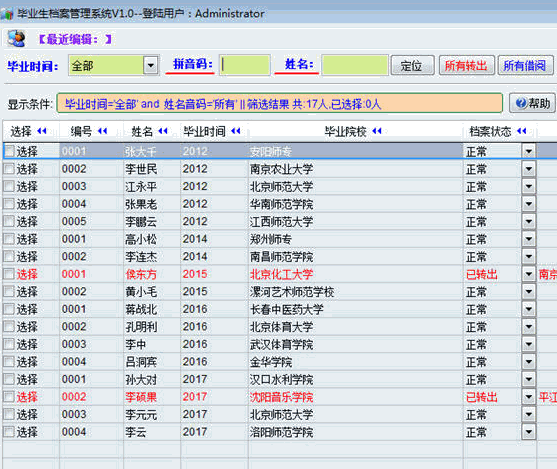The image size is (557, 469).
Task: Open 档案状态 dropdown for 蒋战北
Action: (529, 309)
